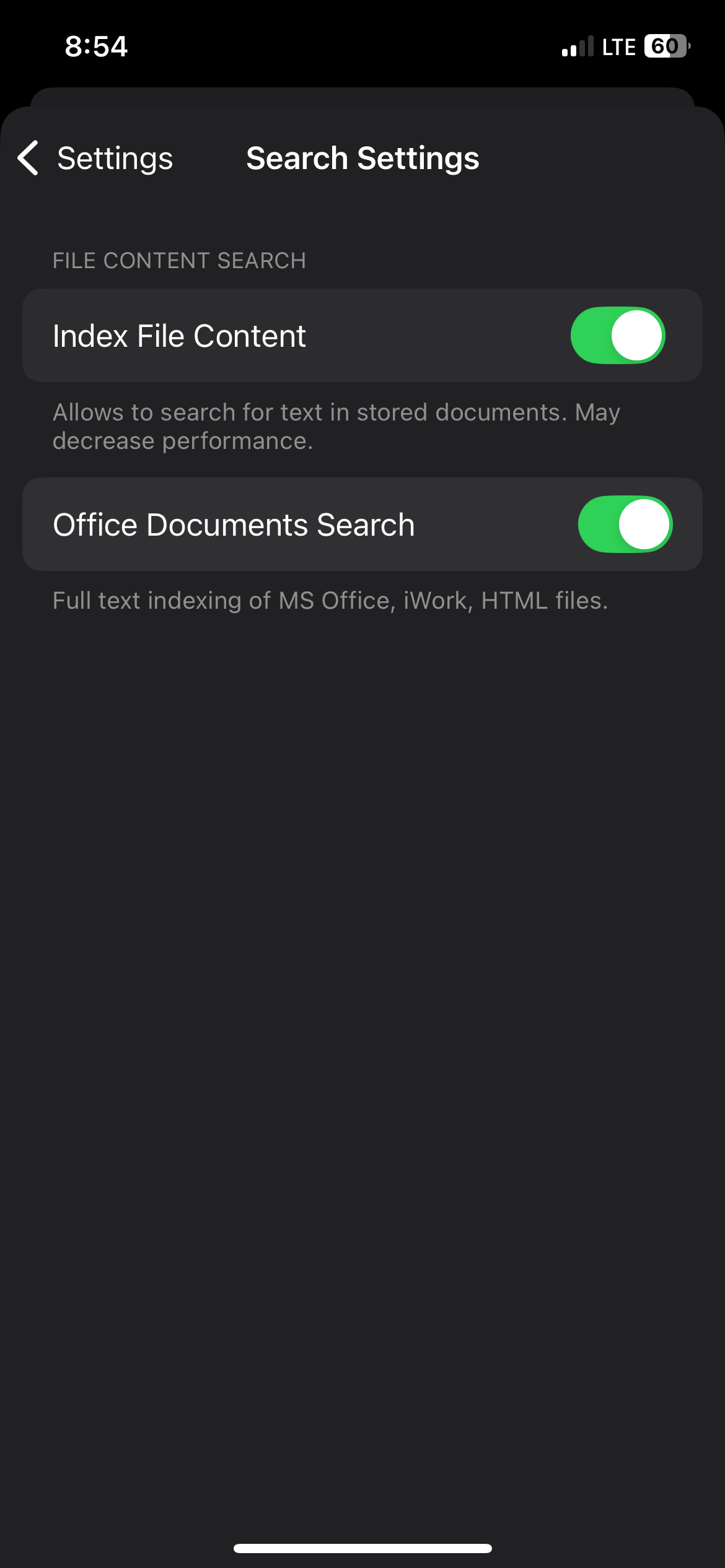Tap the background card behind the sheet
The width and height of the screenshot is (725, 1568).
(x=362, y=96)
